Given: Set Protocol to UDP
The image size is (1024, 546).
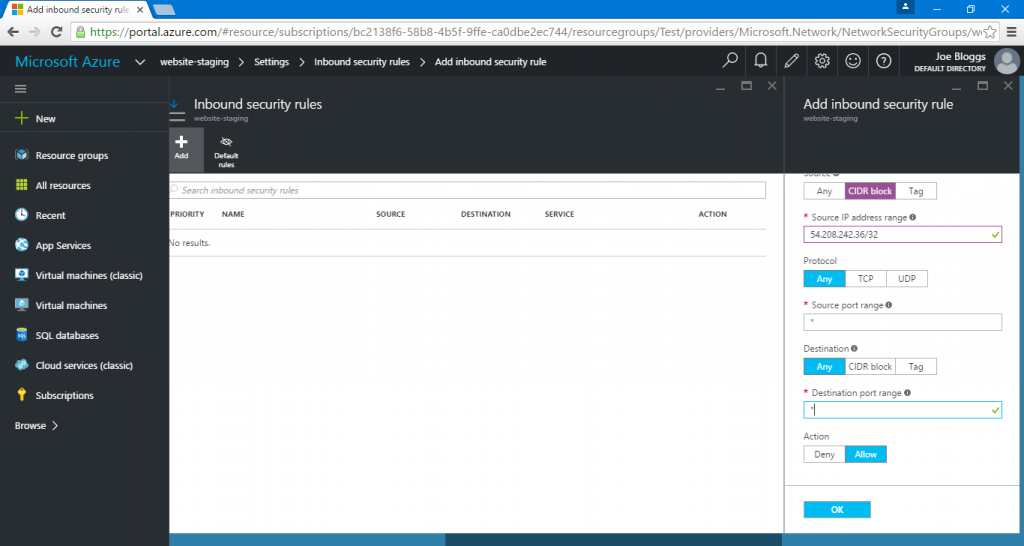Looking at the screenshot, I should point(906,279).
